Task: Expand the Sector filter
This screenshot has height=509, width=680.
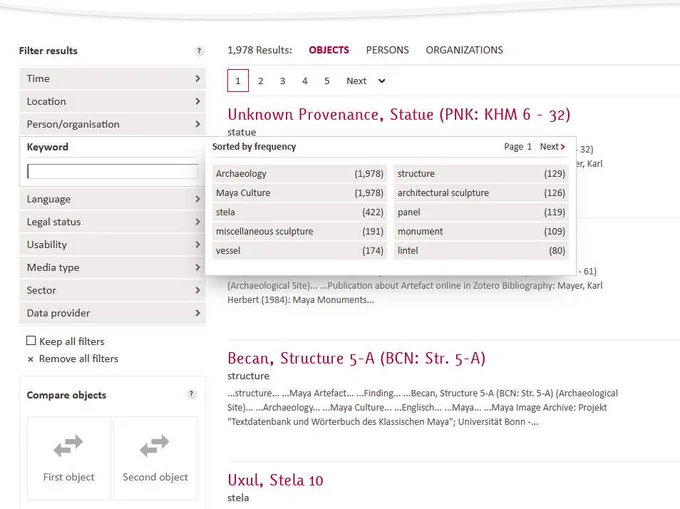Action: click(112, 290)
